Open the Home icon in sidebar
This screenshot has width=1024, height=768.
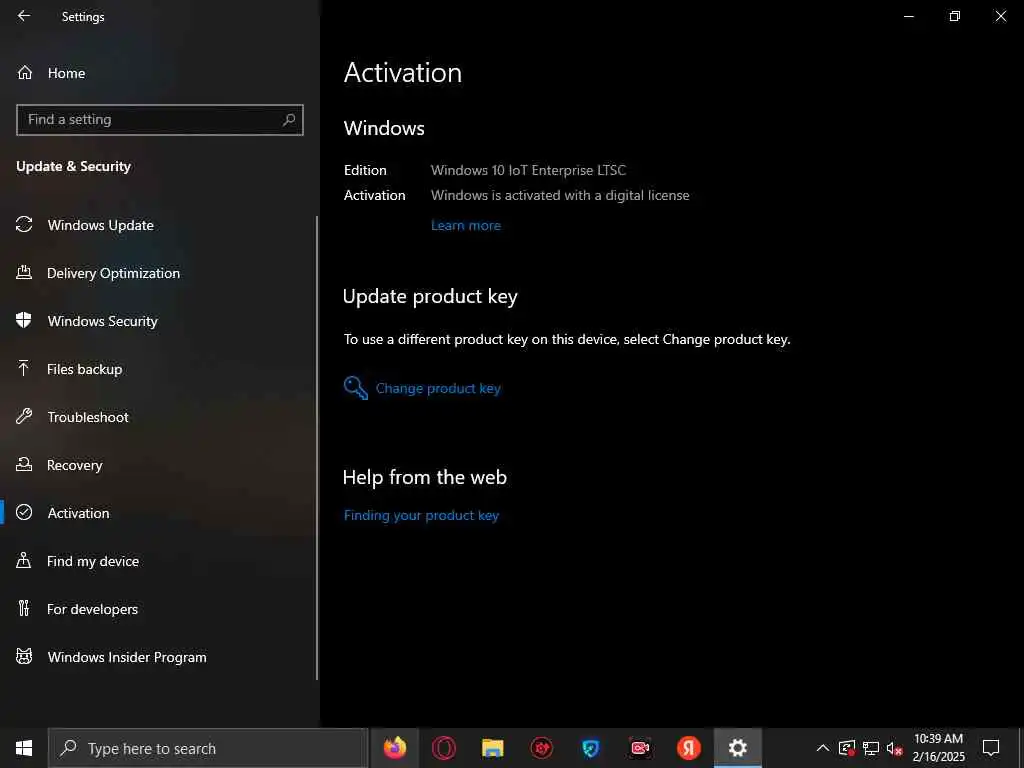[x=25, y=72]
